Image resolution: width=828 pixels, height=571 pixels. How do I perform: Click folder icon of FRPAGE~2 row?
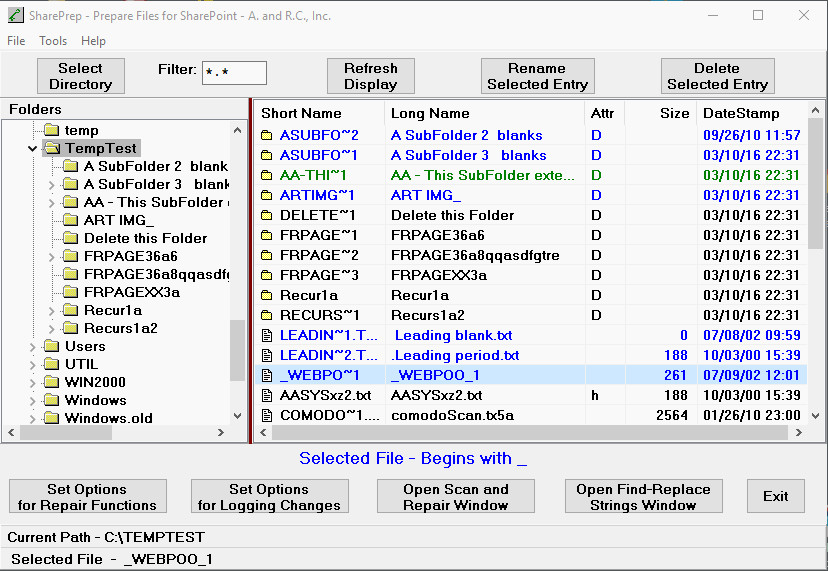click(267, 256)
